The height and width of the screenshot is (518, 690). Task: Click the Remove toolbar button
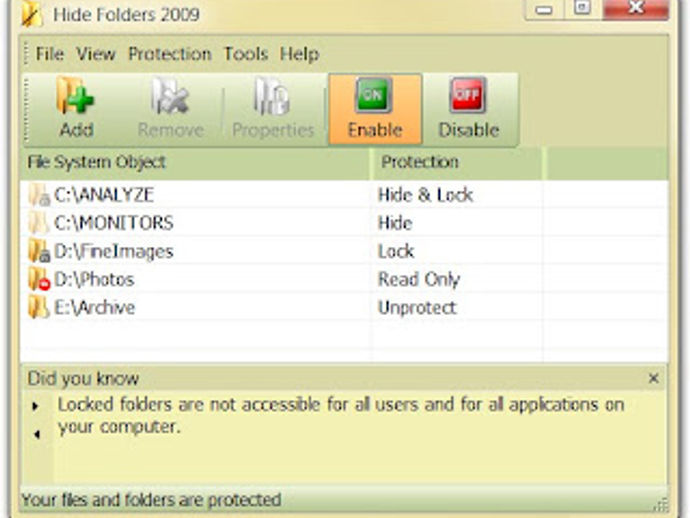pyautogui.click(x=170, y=108)
